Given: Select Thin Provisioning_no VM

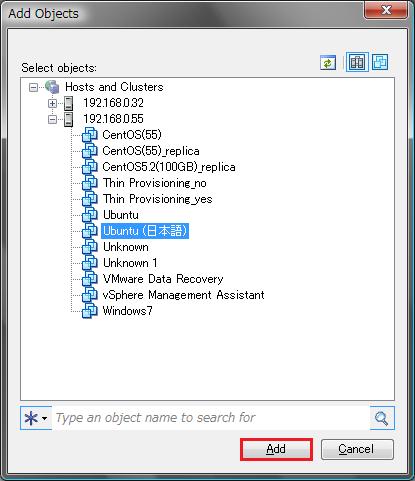Looking at the screenshot, I should coord(155,183).
